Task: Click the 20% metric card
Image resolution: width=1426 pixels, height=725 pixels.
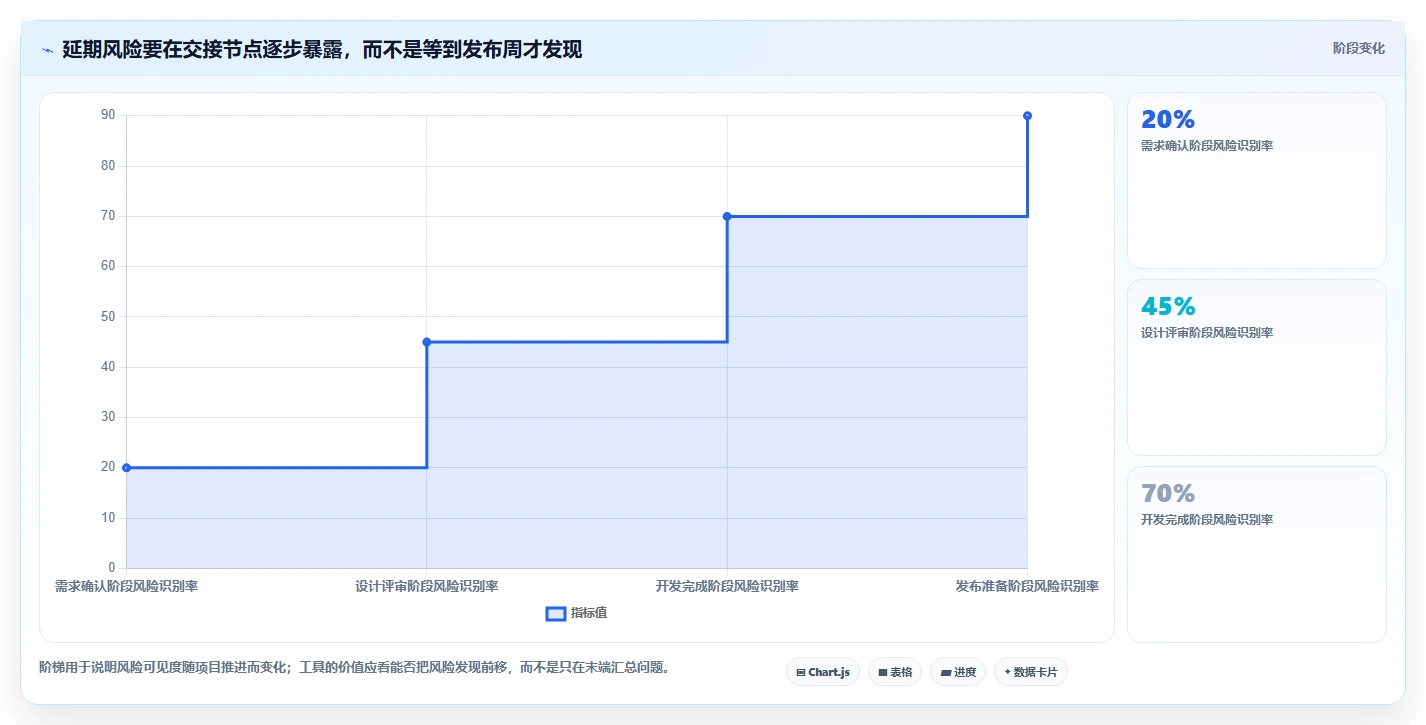Action: (x=1257, y=181)
